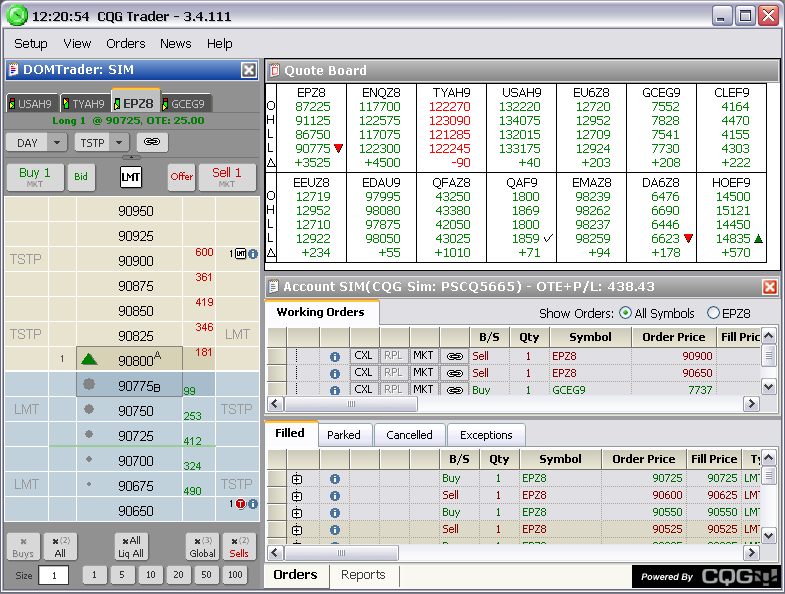Image resolution: width=785 pixels, height=594 pixels.
Task: Click info icon on Sell EPZ8 90900 working order
Action: click(335, 357)
